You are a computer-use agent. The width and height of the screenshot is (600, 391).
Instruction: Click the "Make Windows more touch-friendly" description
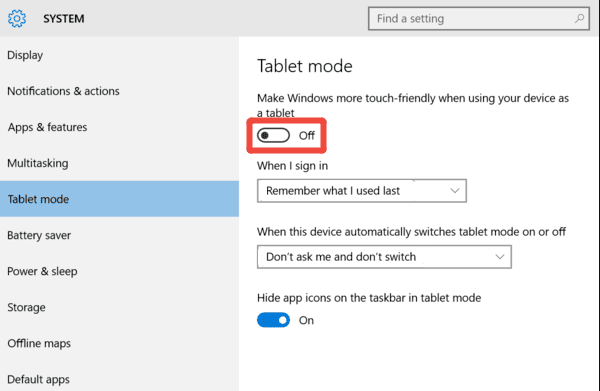point(413,105)
